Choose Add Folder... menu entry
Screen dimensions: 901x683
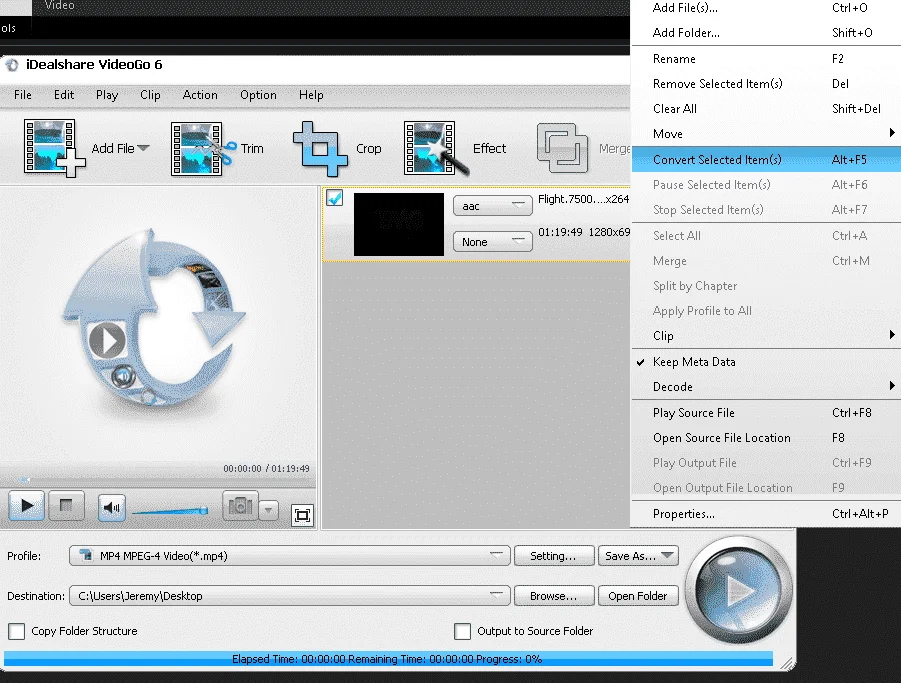coord(766,33)
